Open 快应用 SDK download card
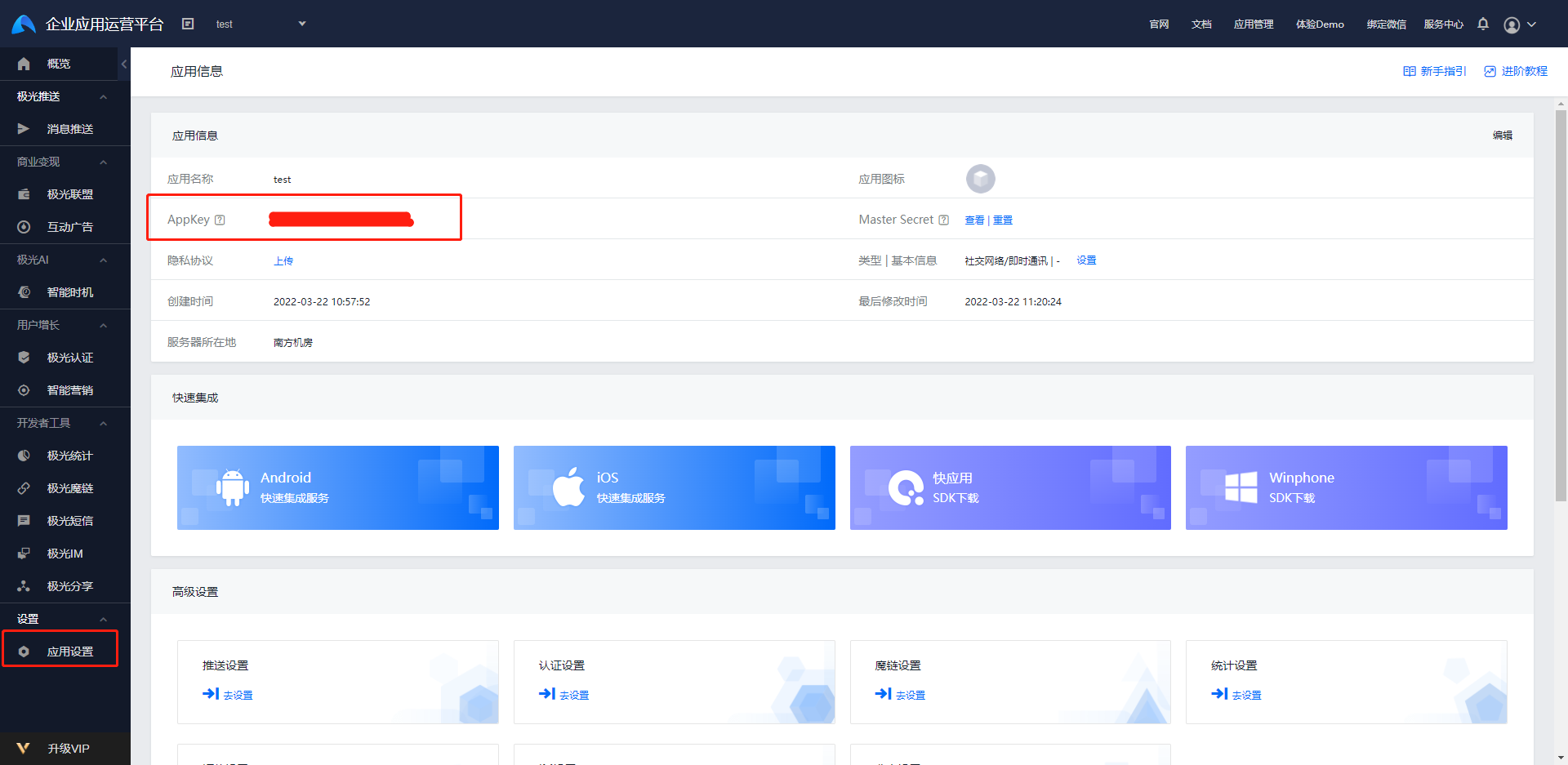 click(x=1010, y=487)
